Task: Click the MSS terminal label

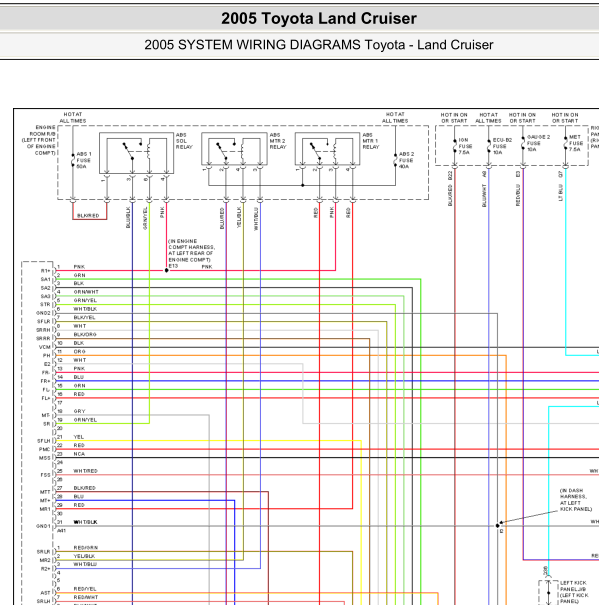Action: (45, 458)
